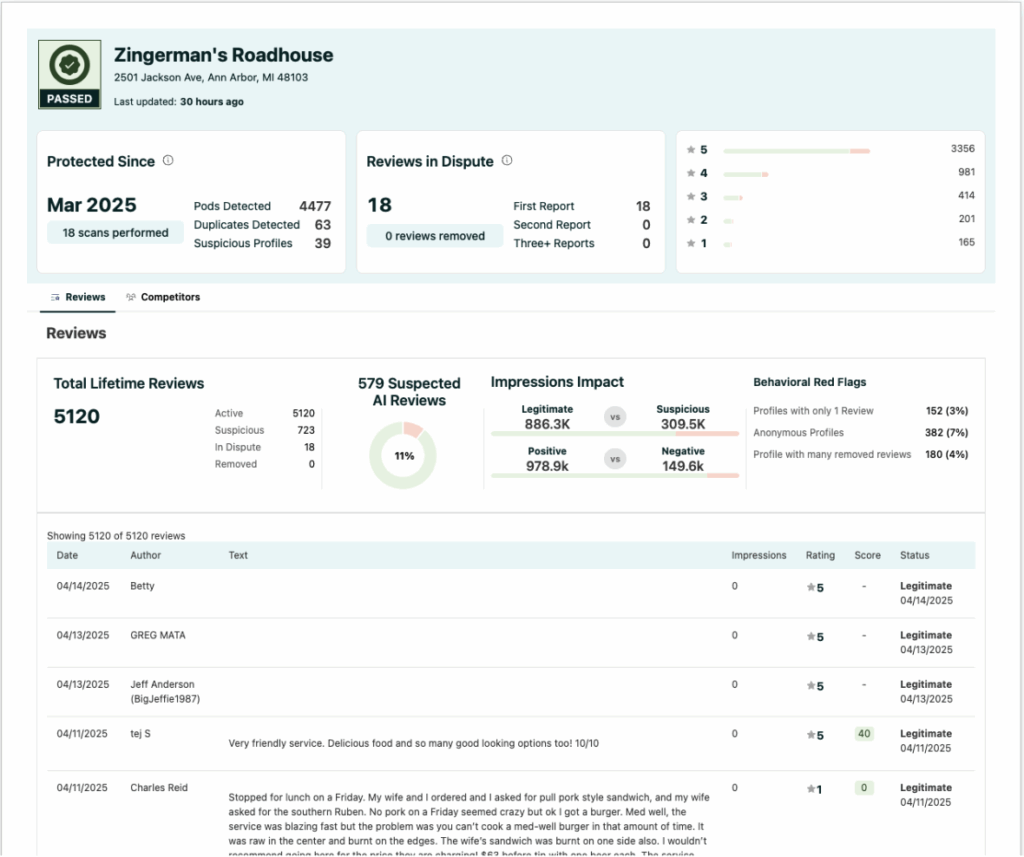Click the vs badge between Legitimate and Suspicious
The image size is (1024, 857).
(615, 417)
